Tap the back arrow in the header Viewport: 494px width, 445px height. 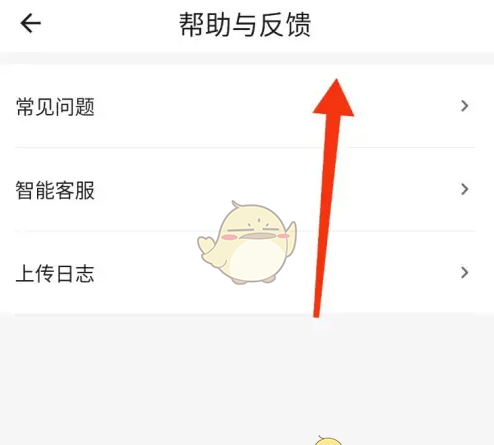[30, 23]
